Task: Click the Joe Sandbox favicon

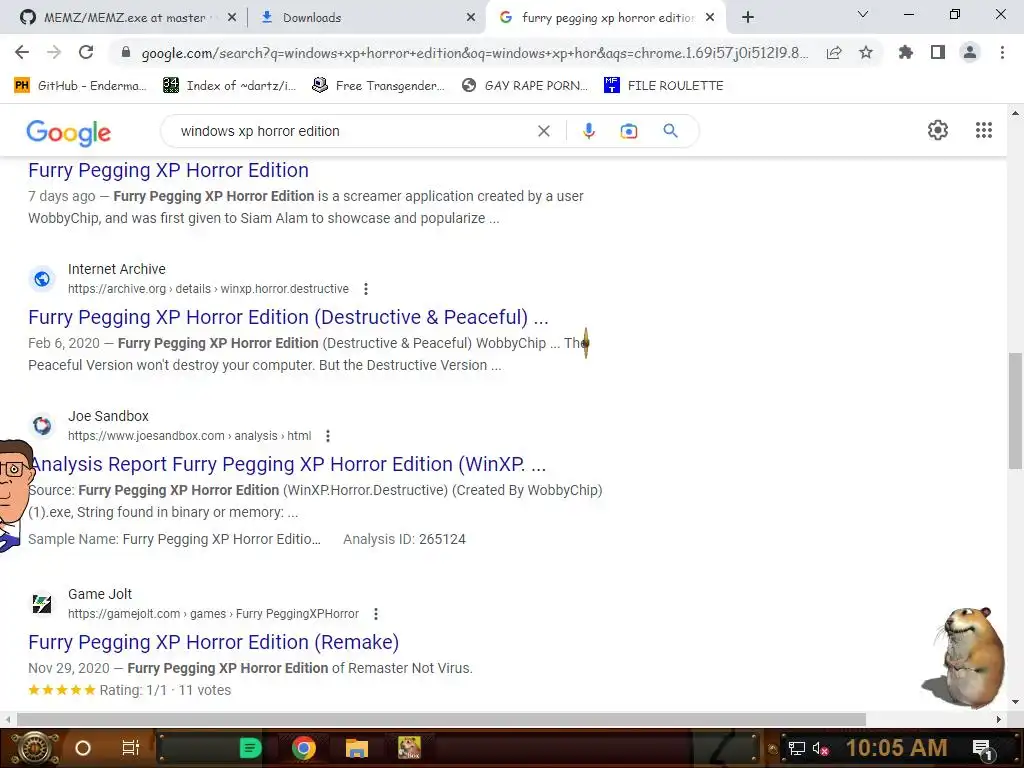Action: tap(42, 426)
